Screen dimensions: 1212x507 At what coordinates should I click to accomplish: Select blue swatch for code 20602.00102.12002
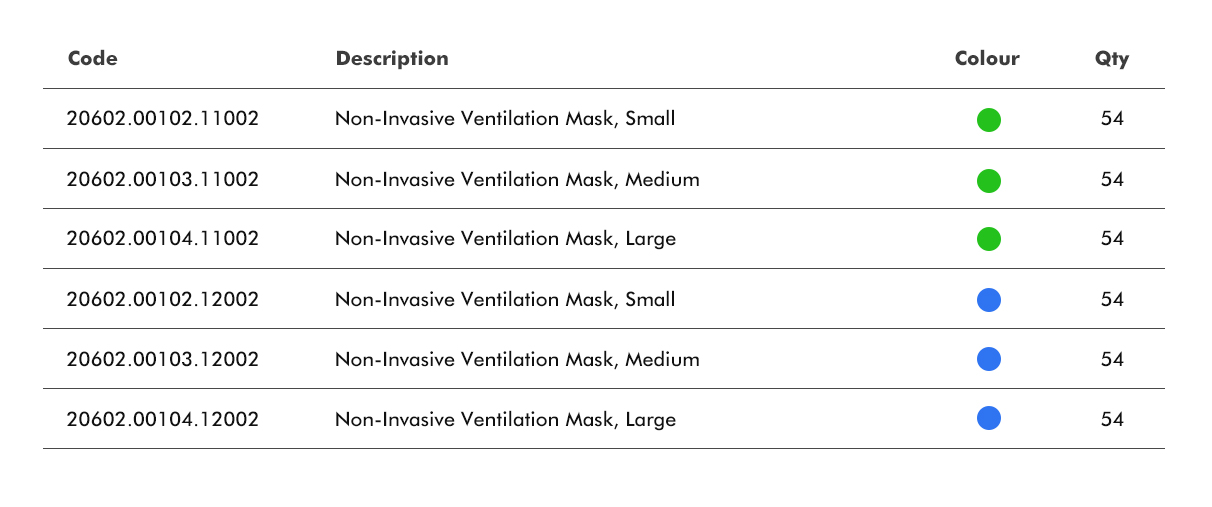click(x=989, y=299)
